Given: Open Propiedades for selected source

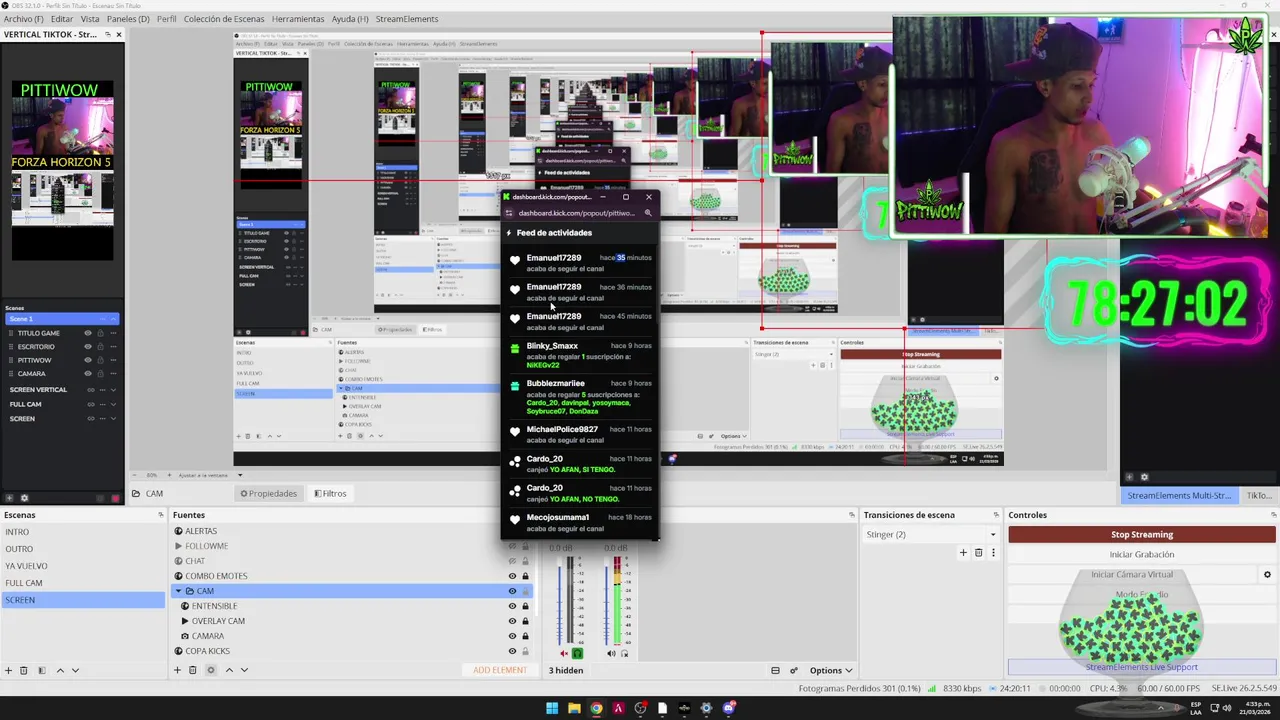Looking at the screenshot, I should point(268,493).
